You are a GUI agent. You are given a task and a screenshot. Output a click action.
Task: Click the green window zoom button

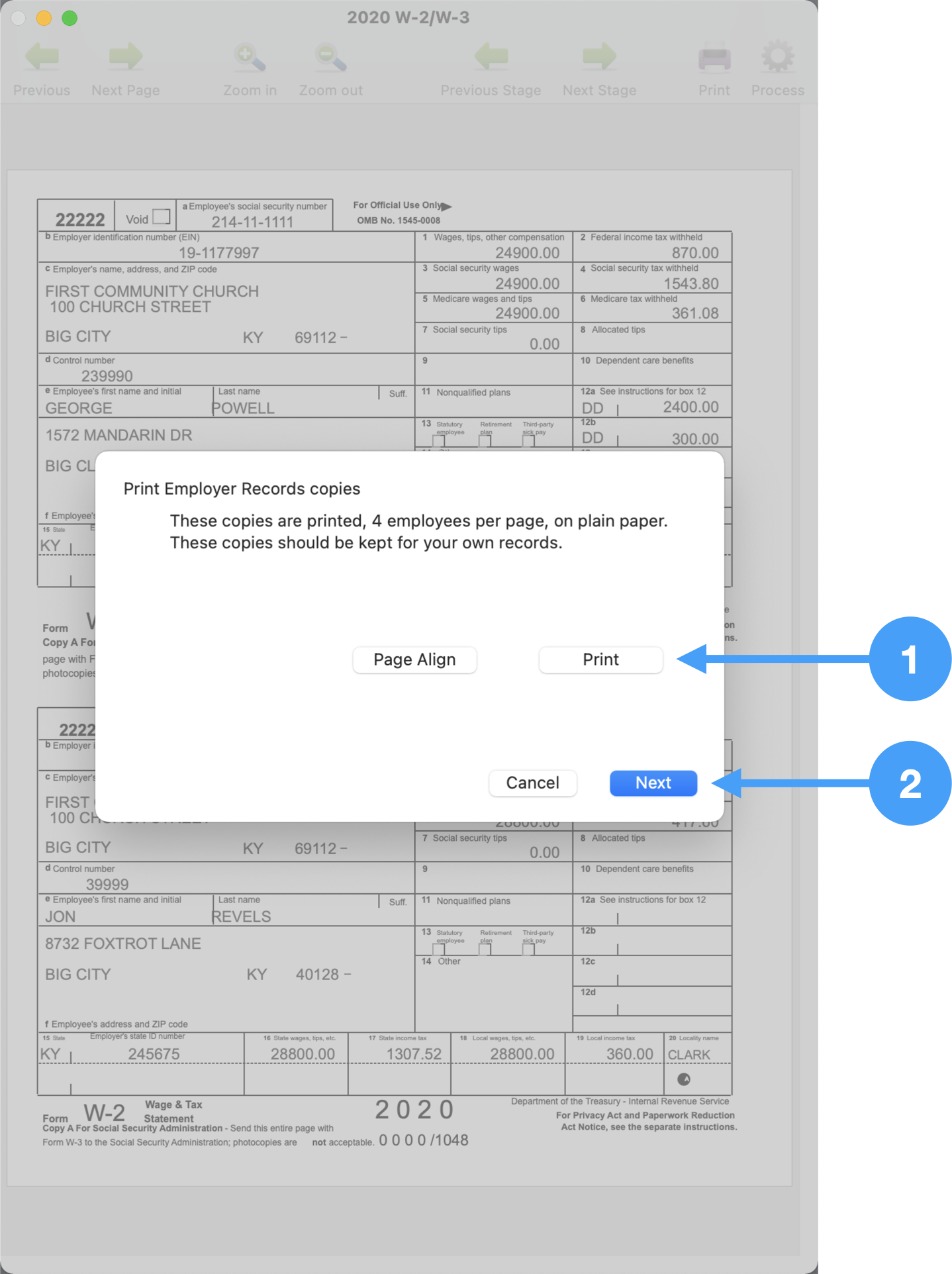click(70, 18)
